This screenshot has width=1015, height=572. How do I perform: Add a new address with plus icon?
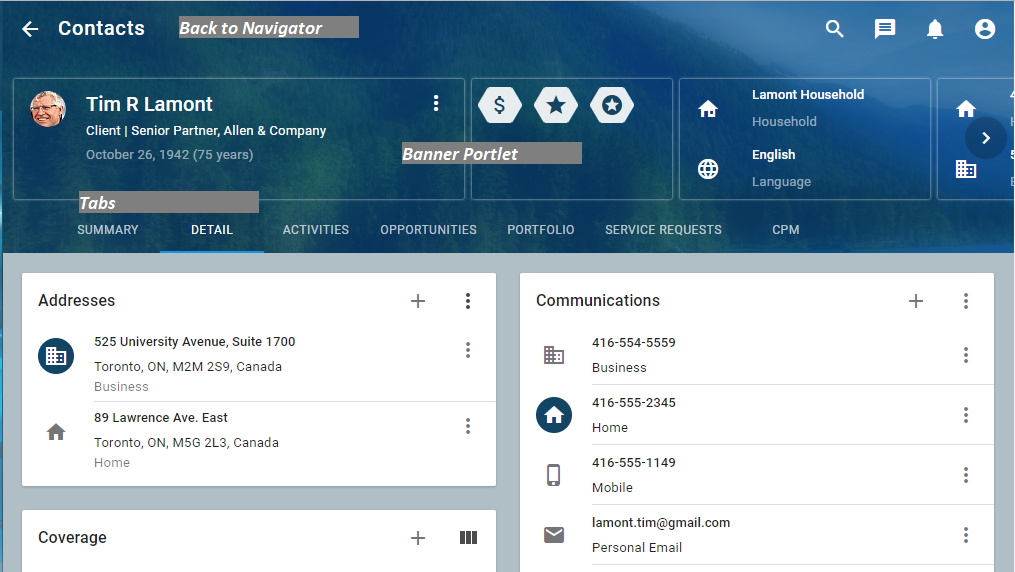tap(418, 301)
